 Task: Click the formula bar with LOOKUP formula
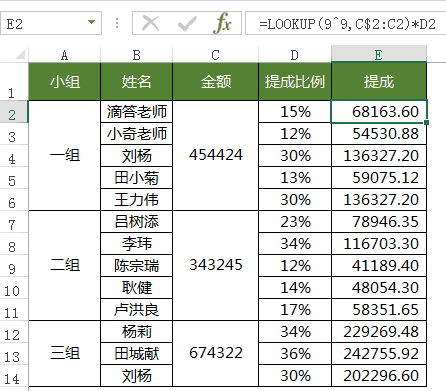point(346,23)
